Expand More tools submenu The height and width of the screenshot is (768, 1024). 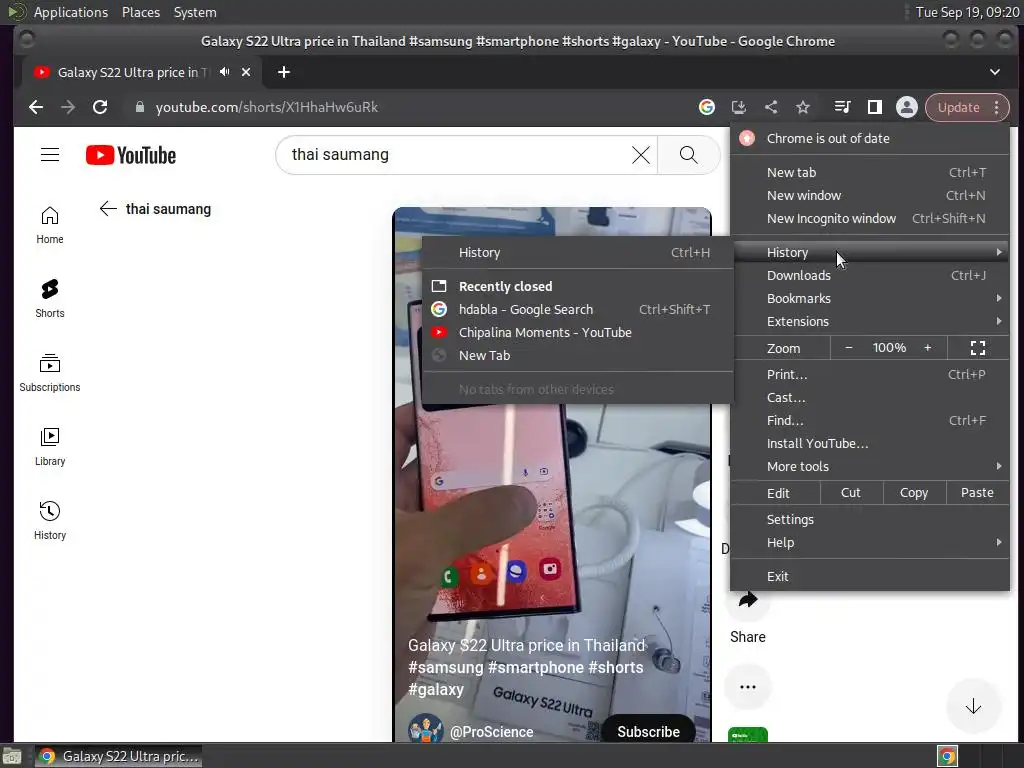pos(870,466)
